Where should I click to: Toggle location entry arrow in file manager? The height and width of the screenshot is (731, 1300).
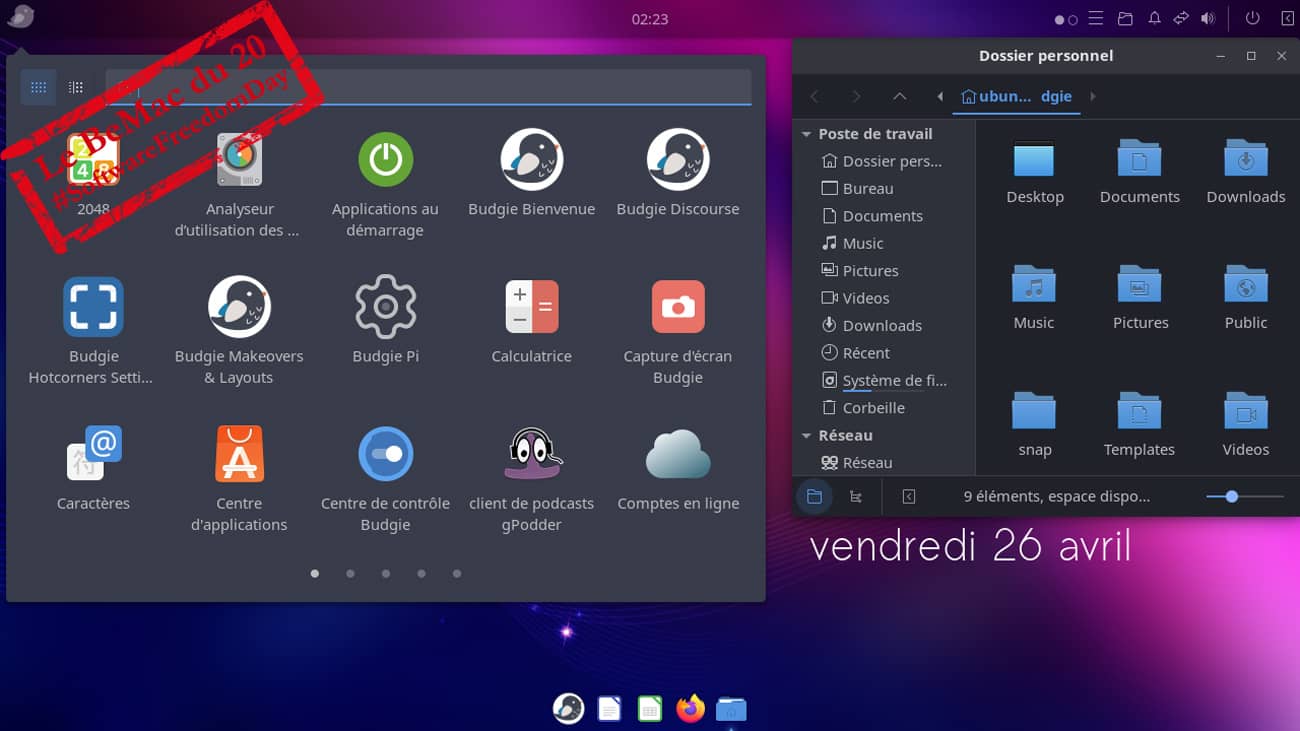[940, 96]
